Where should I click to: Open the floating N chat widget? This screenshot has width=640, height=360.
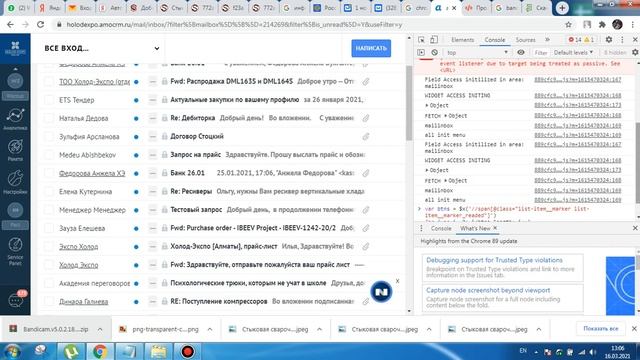(381, 291)
